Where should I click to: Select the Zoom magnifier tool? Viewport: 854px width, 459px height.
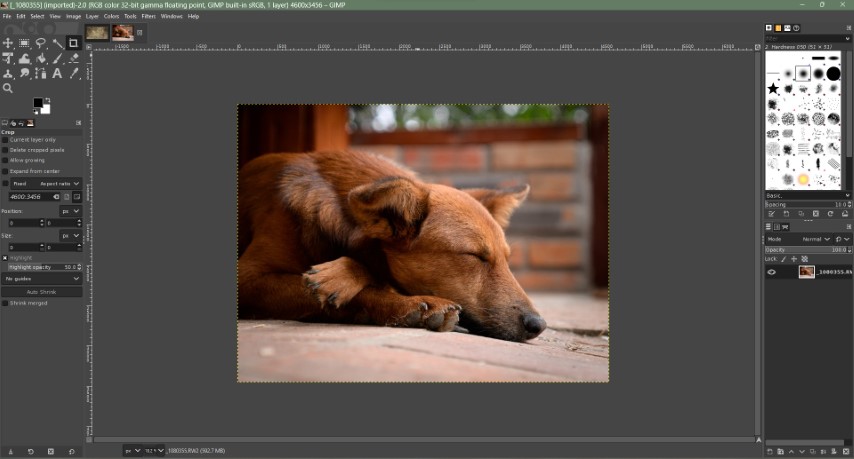coord(8,88)
